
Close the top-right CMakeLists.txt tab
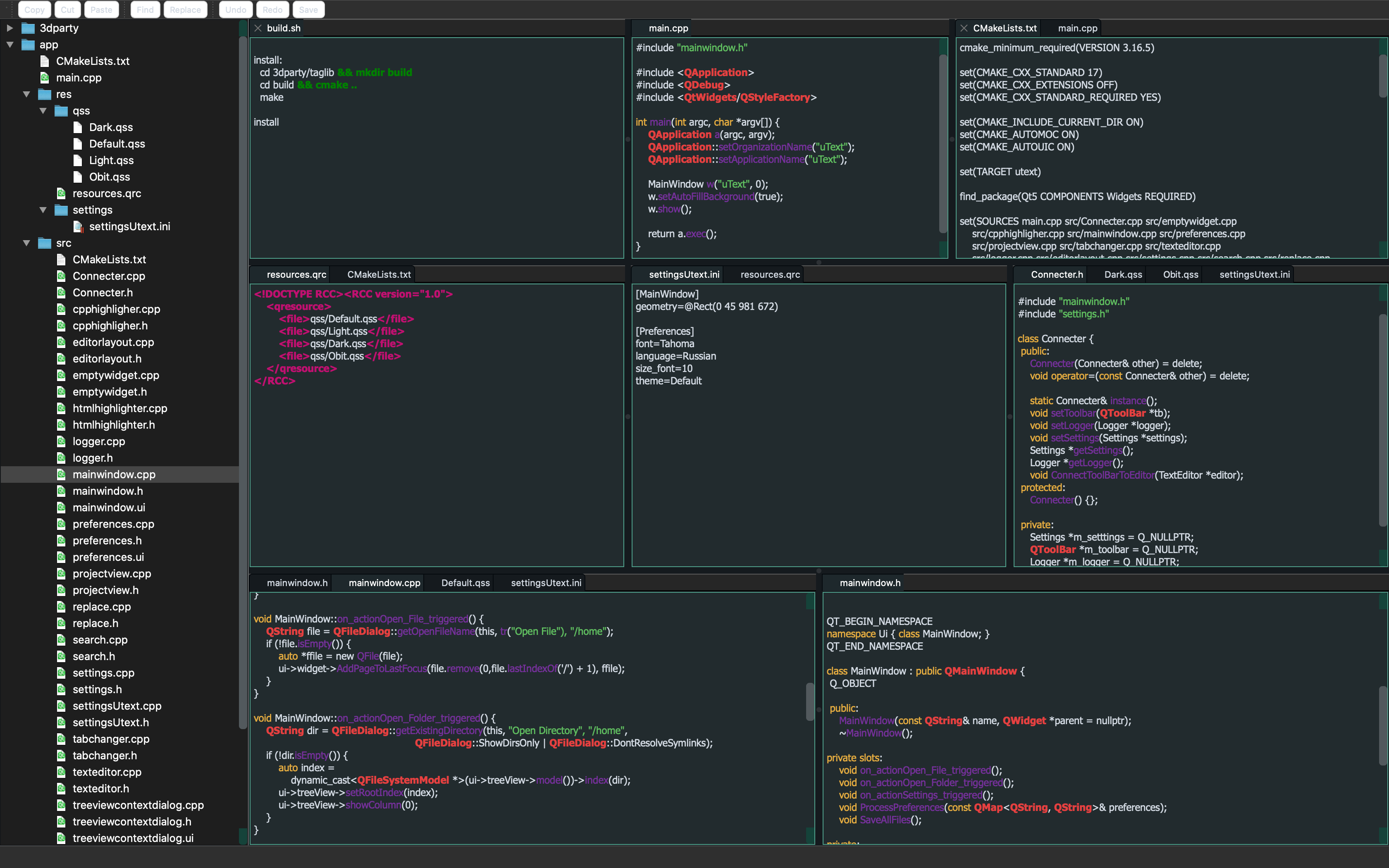point(964,28)
